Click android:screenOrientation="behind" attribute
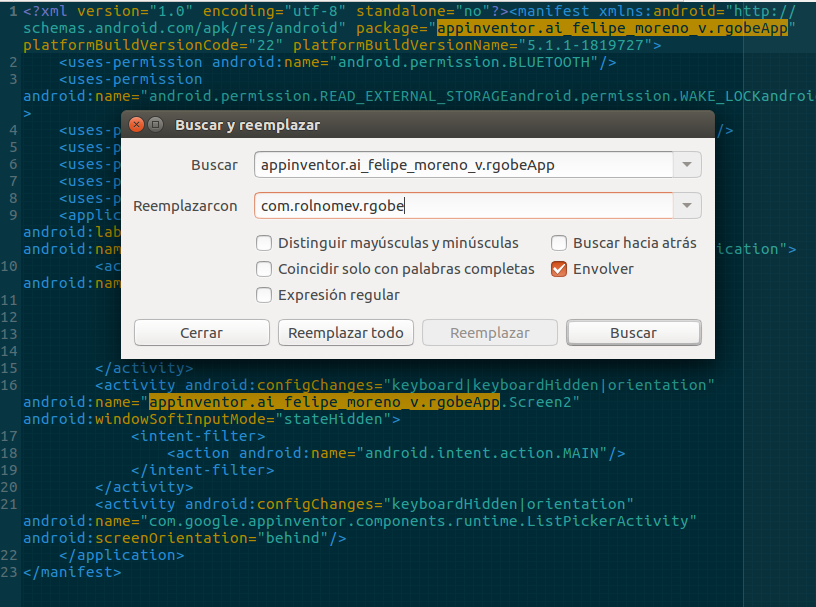Viewport: 816px width, 607px height. (180, 538)
